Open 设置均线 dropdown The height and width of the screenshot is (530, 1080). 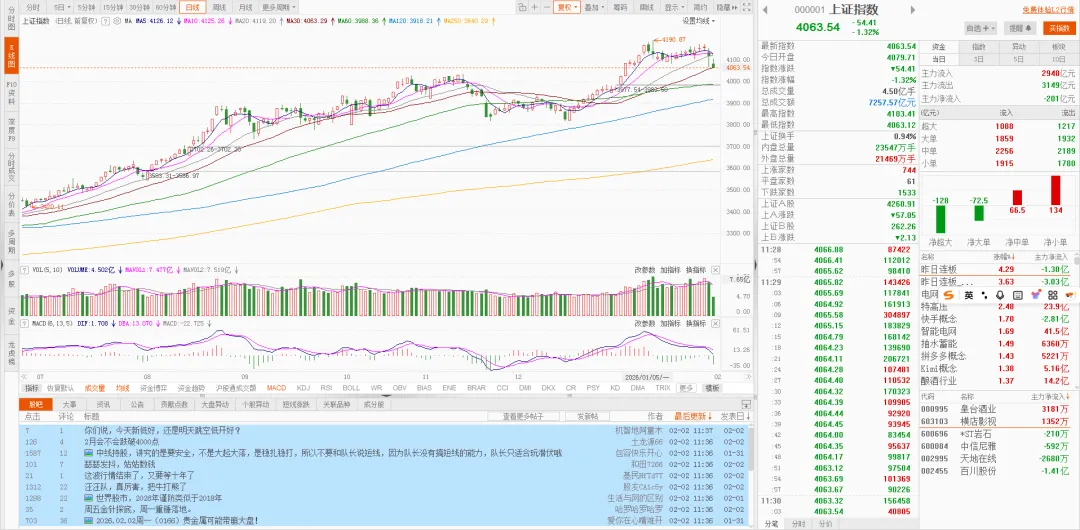698,21
